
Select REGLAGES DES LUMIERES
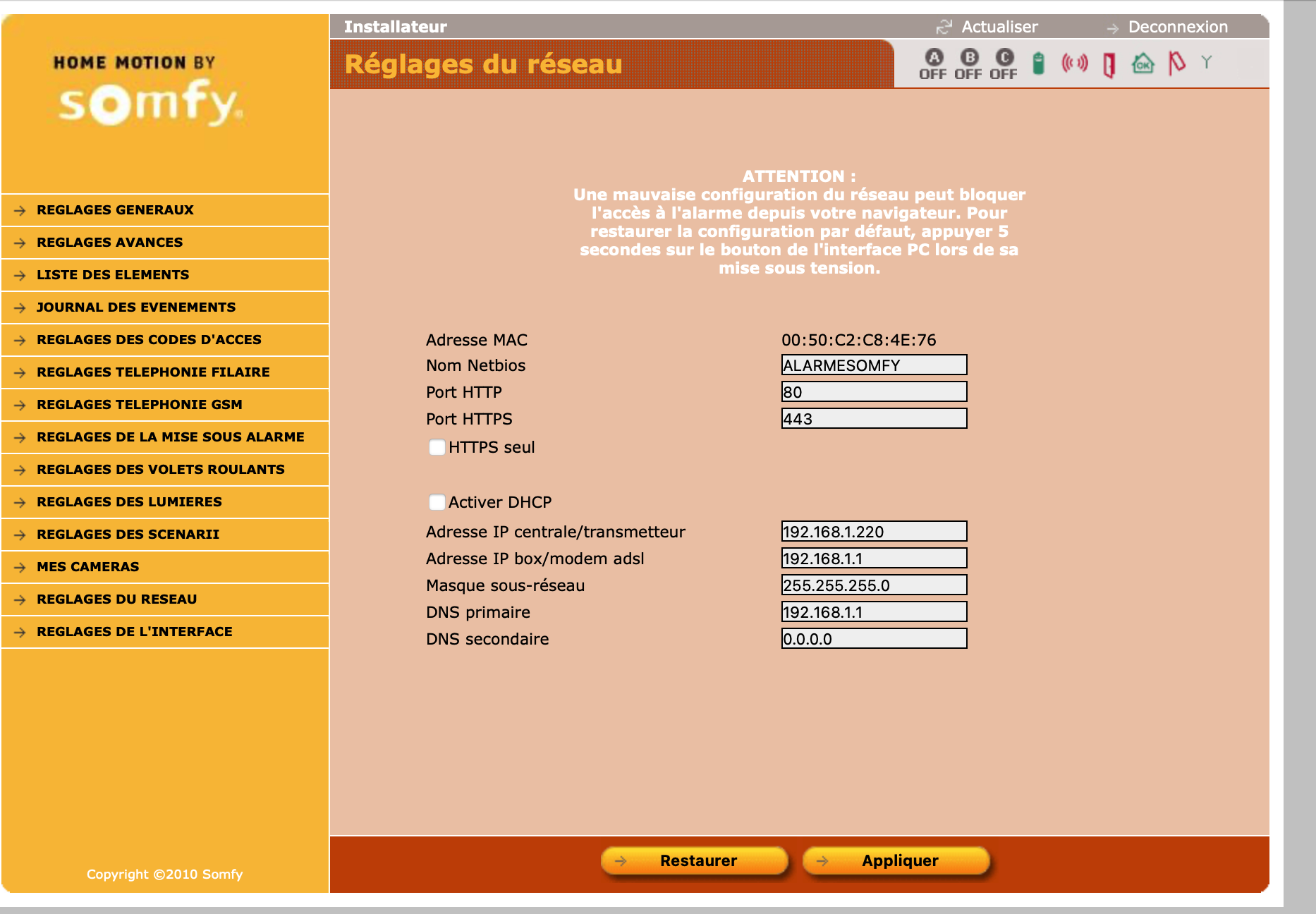click(165, 502)
